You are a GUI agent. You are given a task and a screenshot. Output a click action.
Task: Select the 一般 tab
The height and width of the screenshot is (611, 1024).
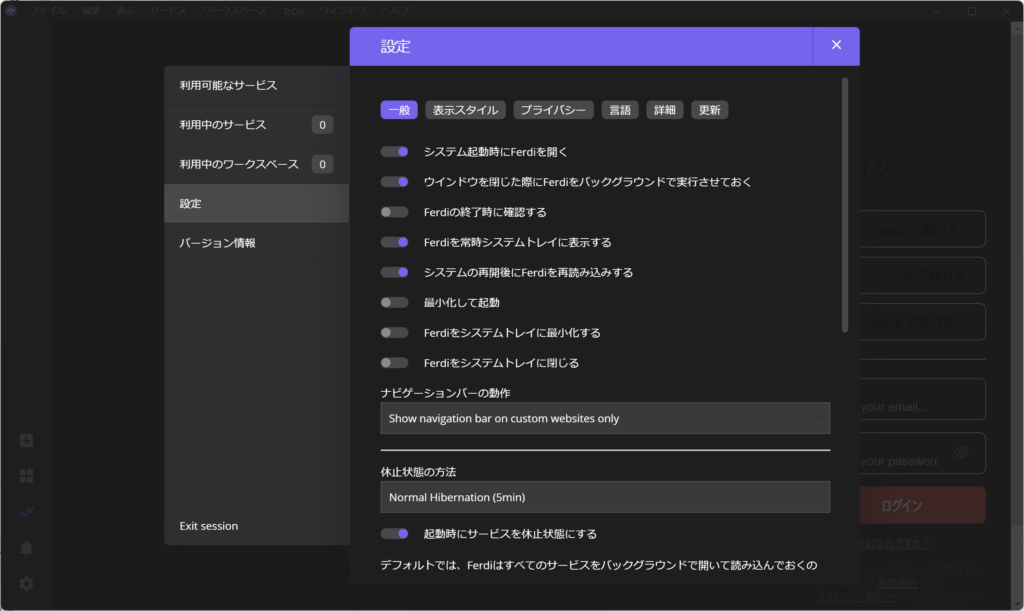[x=399, y=110]
